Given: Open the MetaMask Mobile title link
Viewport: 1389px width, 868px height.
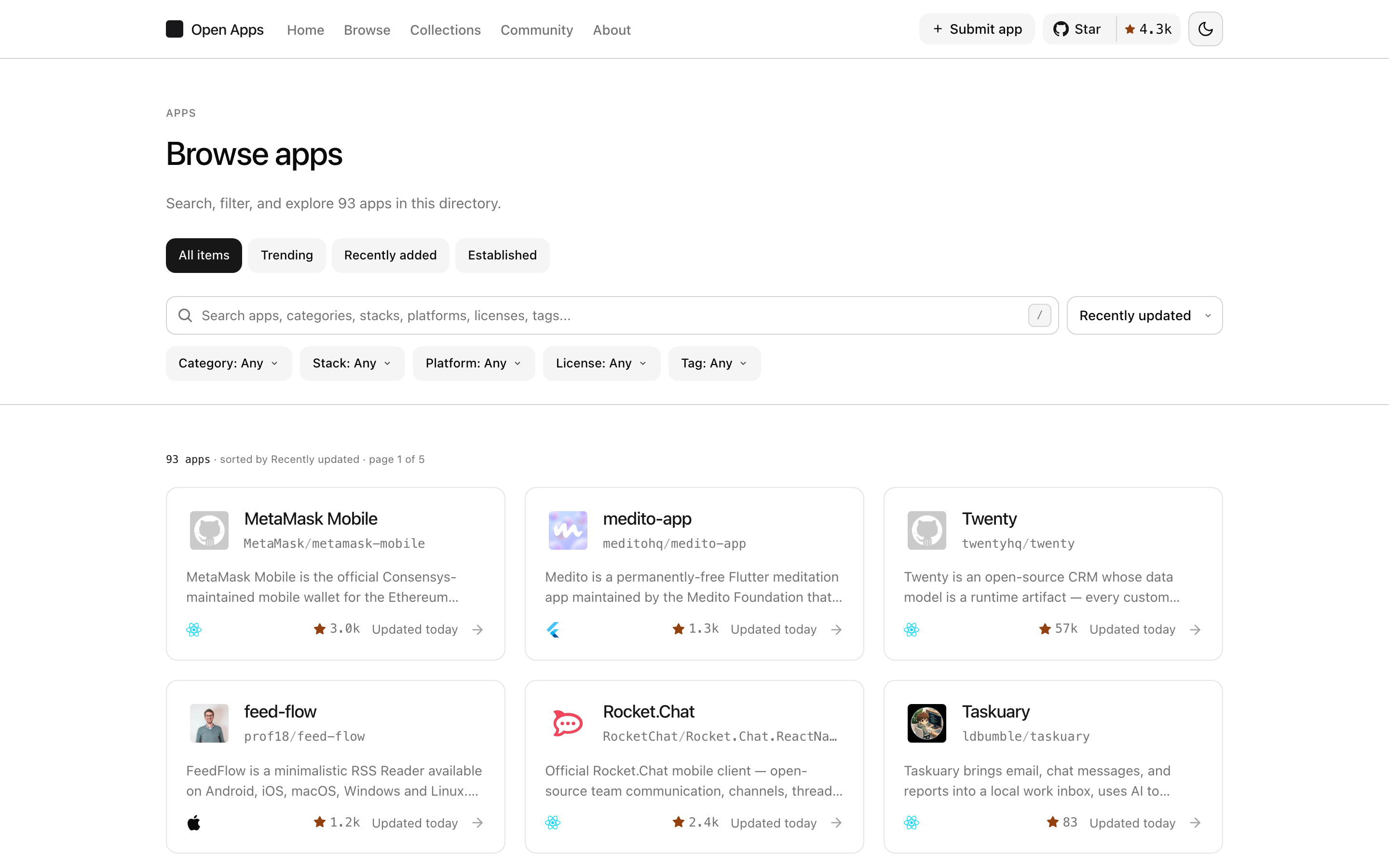Looking at the screenshot, I should tap(311, 519).
